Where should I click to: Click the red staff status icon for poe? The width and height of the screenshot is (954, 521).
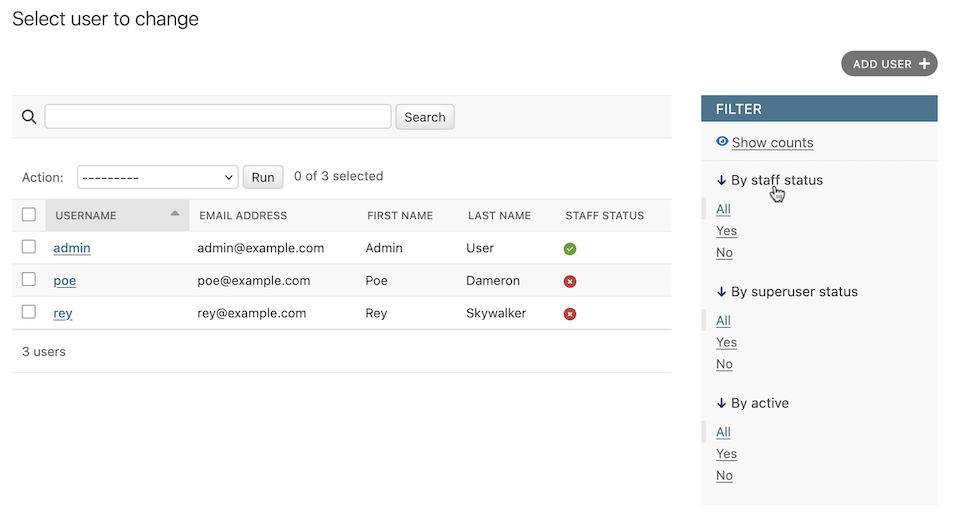570,281
